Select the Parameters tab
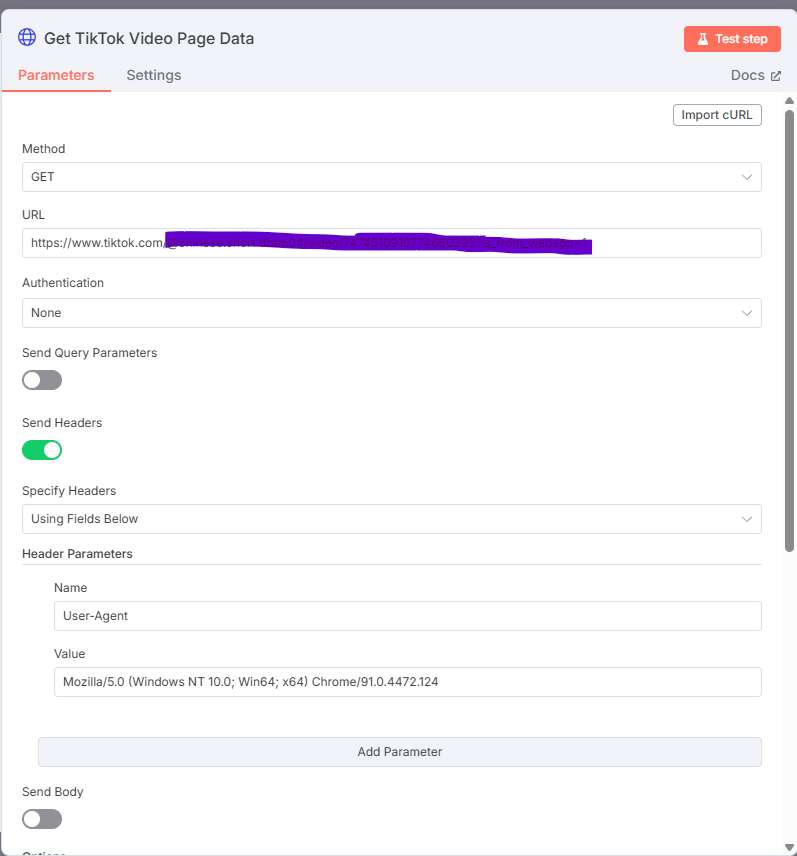The height and width of the screenshot is (856, 797). pyautogui.click(x=56, y=75)
